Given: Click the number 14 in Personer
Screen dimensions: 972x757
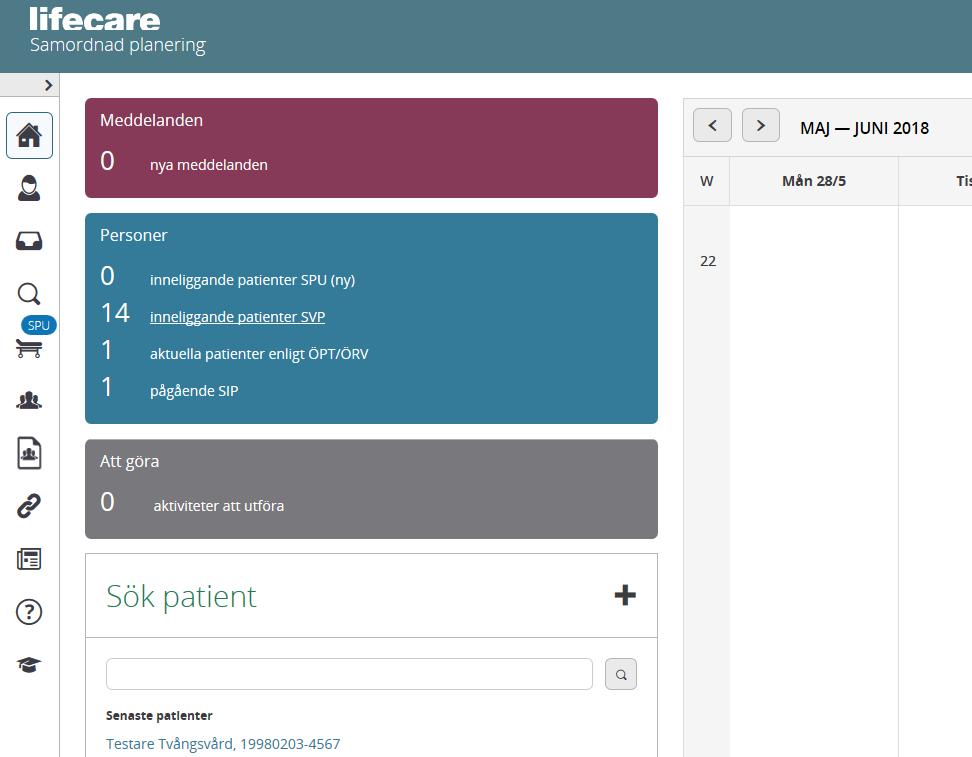Looking at the screenshot, I should click(x=115, y=313).
